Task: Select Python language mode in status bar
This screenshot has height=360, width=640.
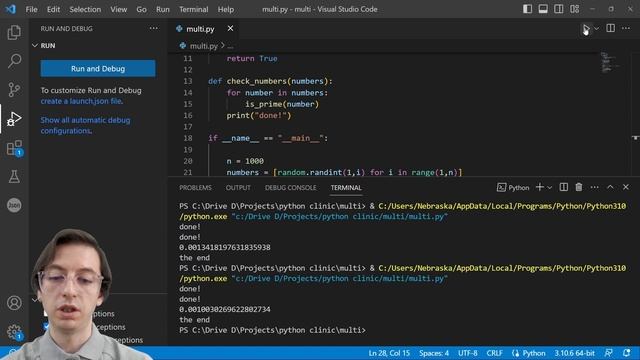Action: click(x=533, y=353)
